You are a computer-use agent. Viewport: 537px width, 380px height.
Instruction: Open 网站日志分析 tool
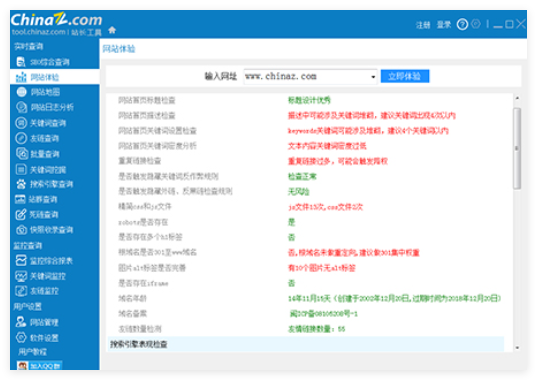pyautogui.click(x=45, y=107)
